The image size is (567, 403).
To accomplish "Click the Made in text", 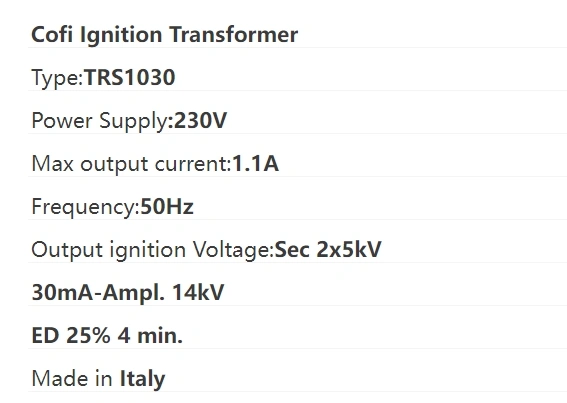I will [72, 378].
